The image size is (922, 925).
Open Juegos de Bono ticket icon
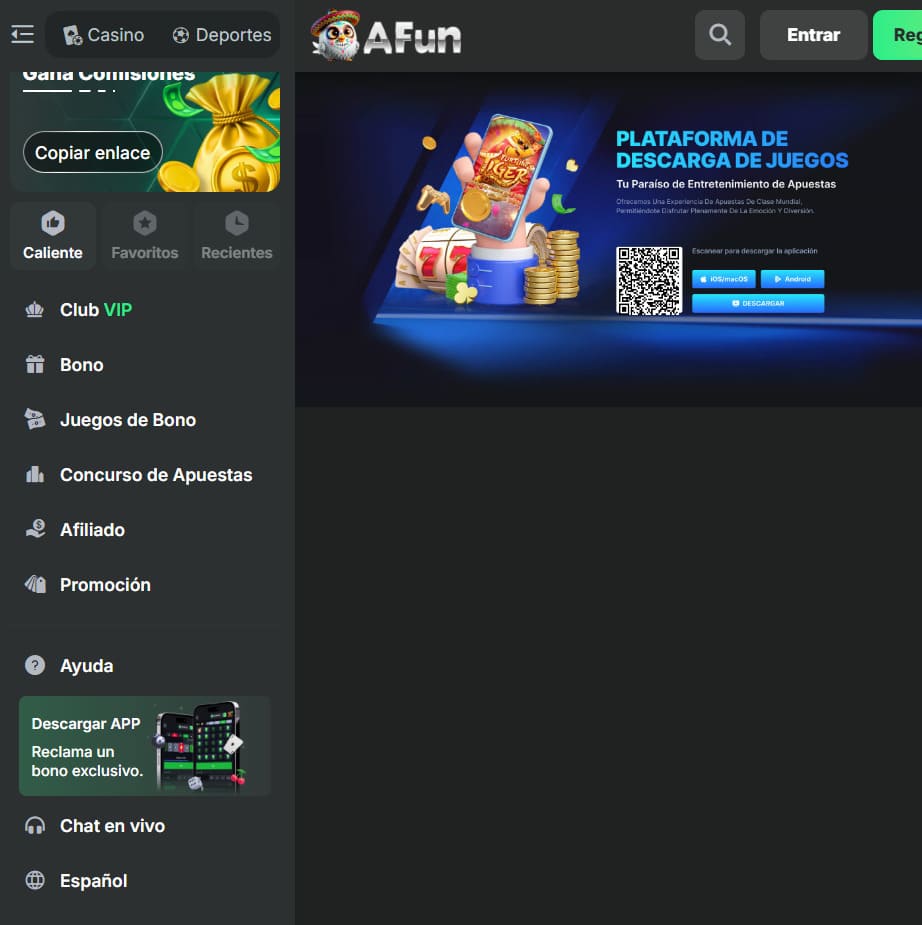pos(35,420)
